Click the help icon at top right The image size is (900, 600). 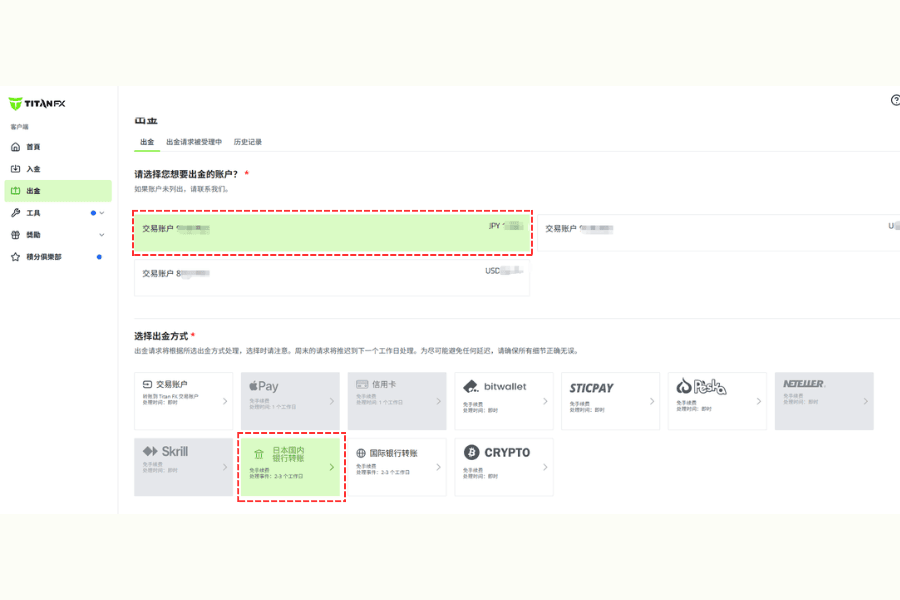pos(895,100)
